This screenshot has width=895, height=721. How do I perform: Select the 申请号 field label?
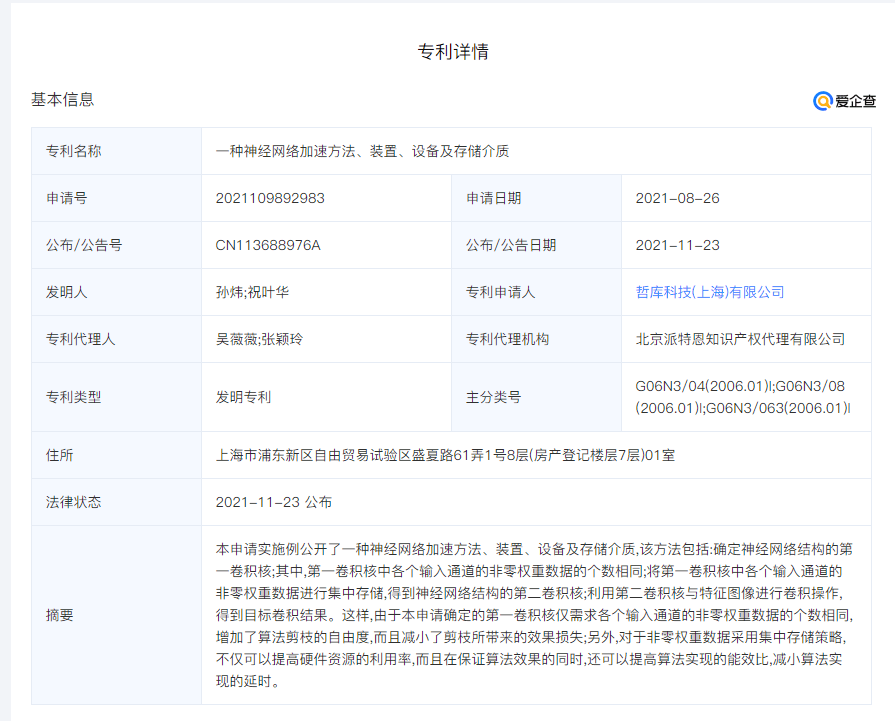click(67, 198)
